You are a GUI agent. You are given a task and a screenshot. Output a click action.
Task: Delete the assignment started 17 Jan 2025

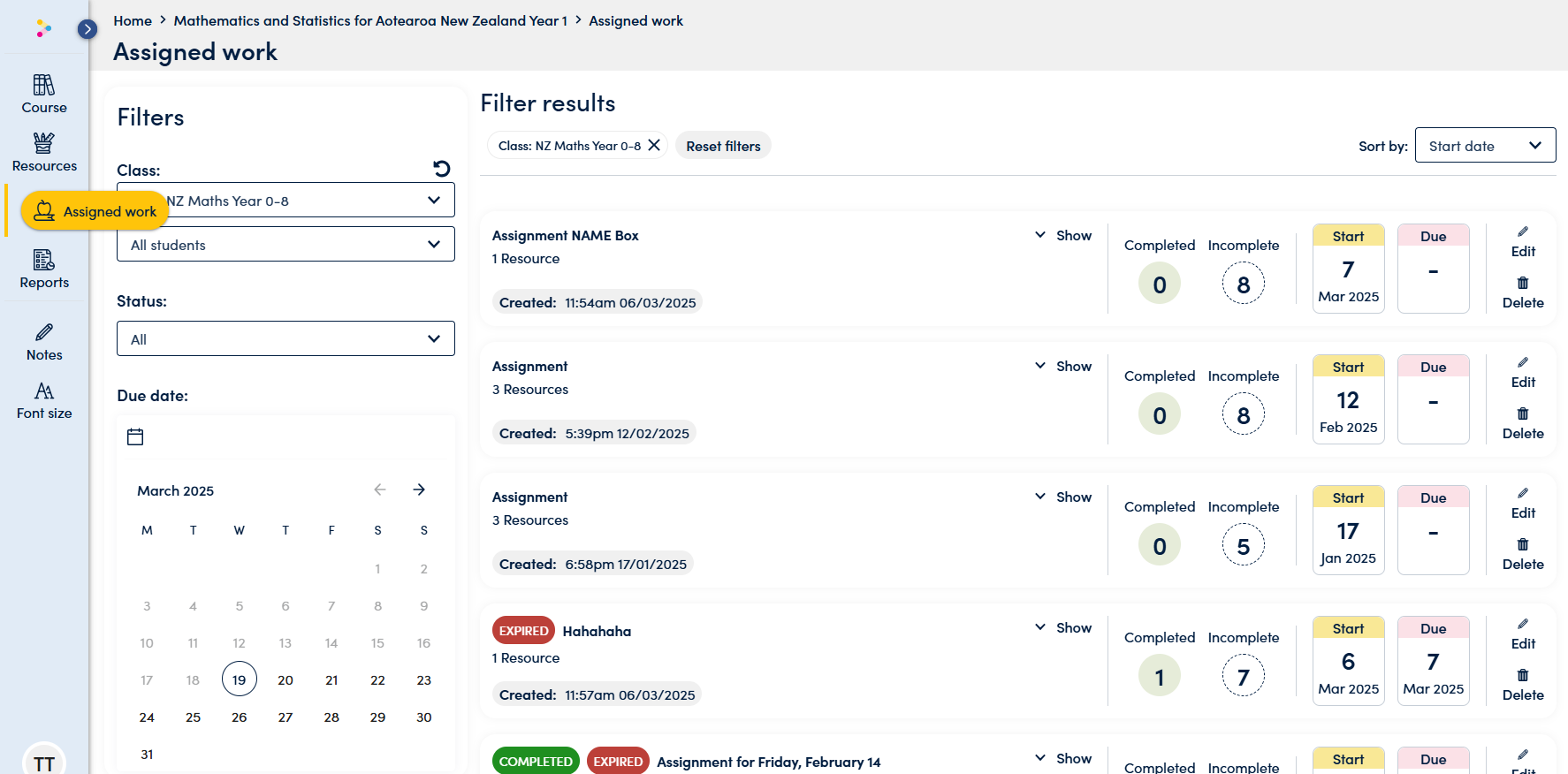point(1523,554)
